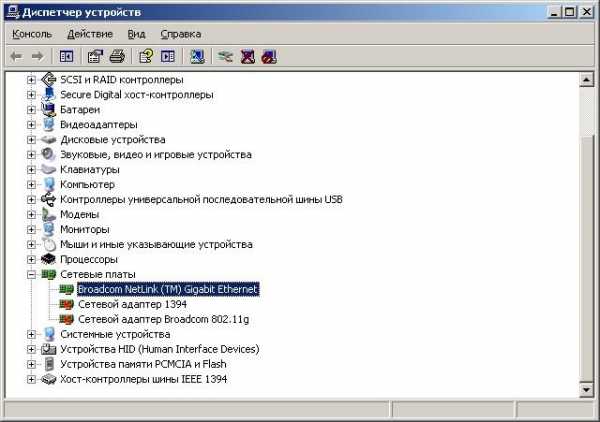Click the Модемы category icon
Viewport: 600px width, 422px height.
(x=49, y=214)
